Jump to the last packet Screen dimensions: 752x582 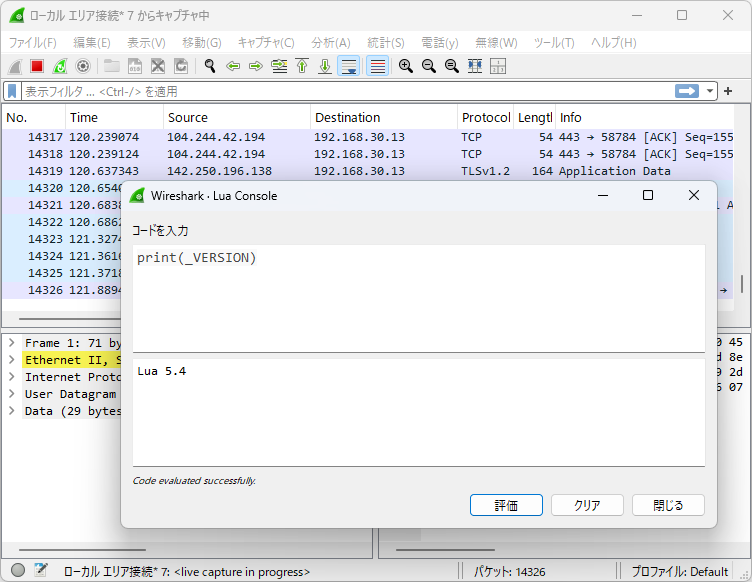[x=325, y=66]
